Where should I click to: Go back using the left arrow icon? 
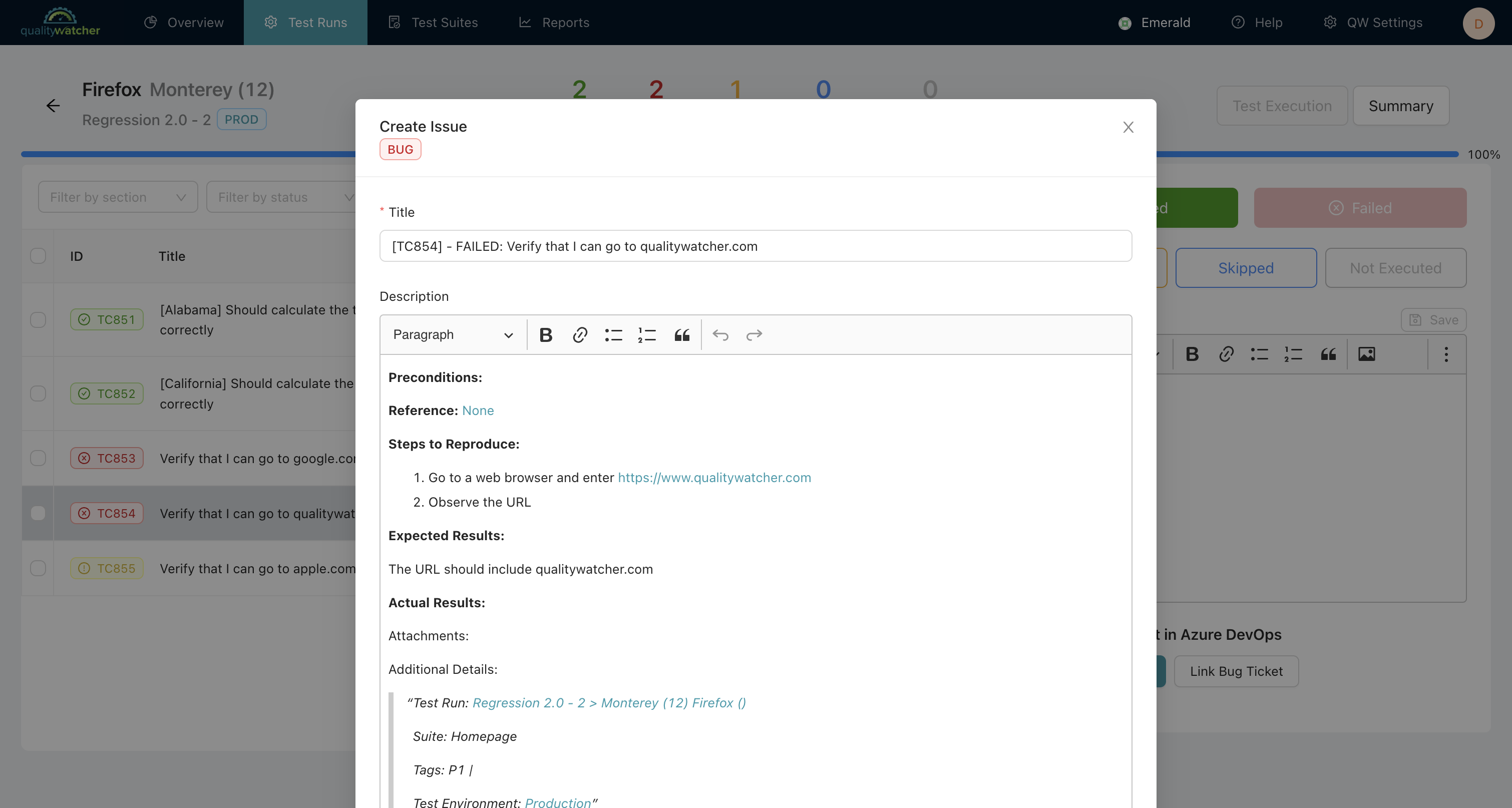53,106
